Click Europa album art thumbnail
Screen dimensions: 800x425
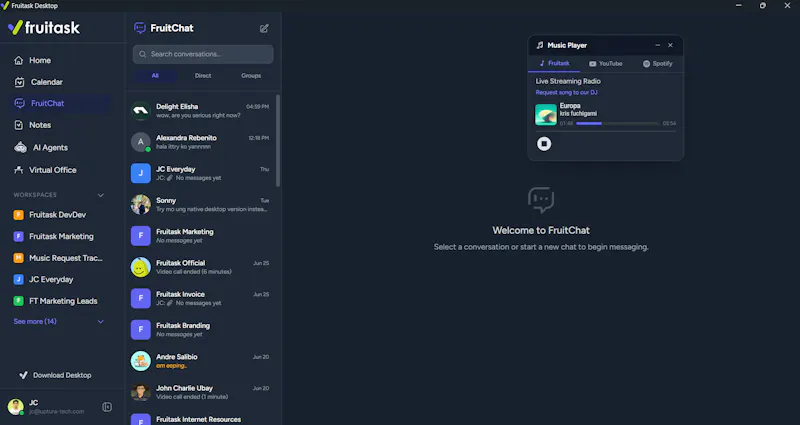(545, 115)
